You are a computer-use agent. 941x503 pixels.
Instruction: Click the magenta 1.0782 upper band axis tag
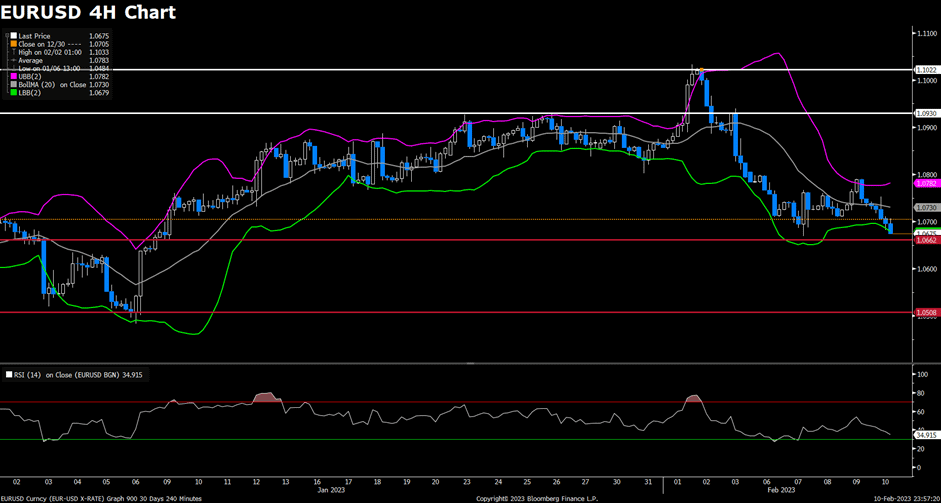click(926, 183)
